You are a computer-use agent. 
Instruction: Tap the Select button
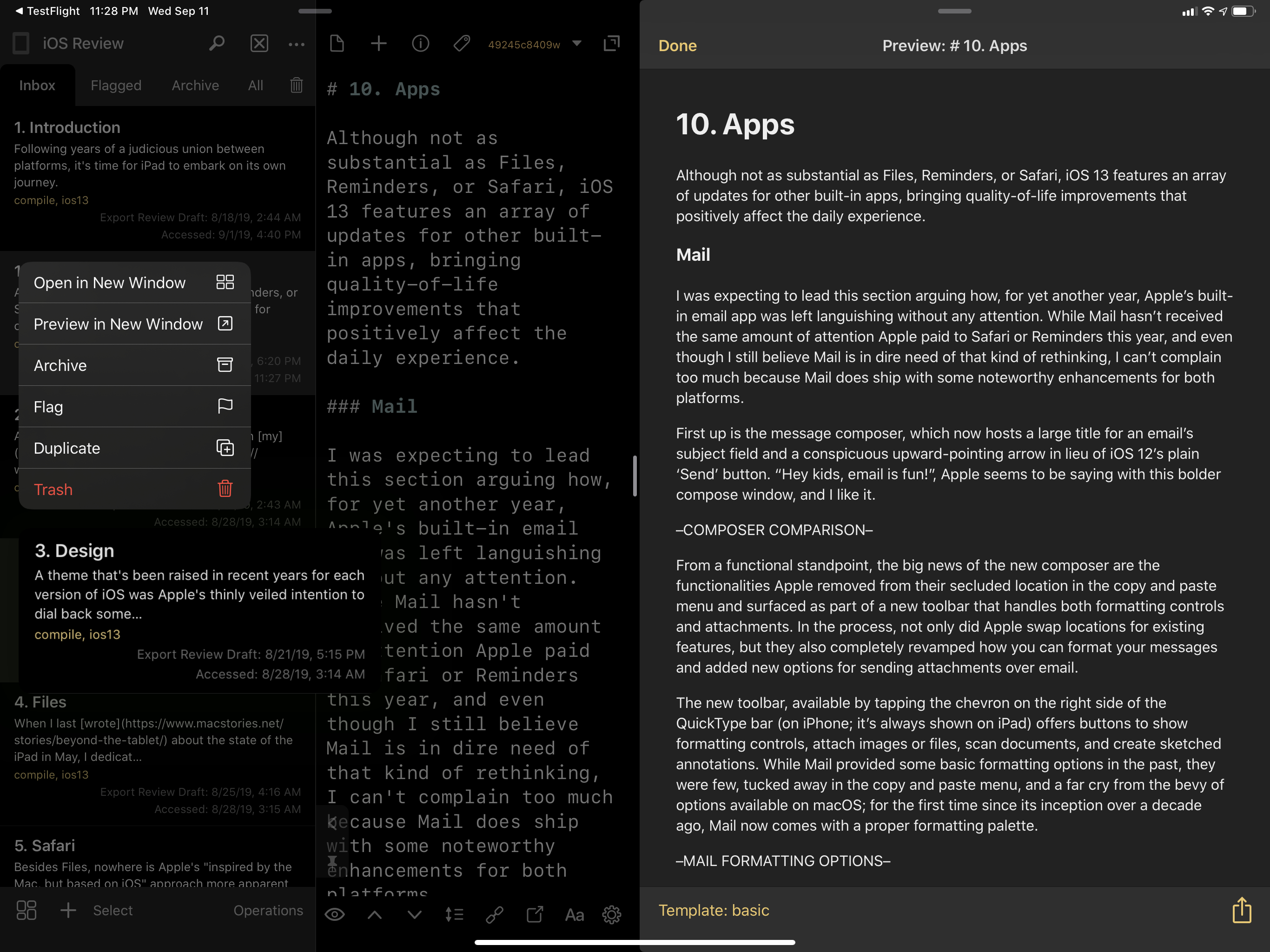point(112,911)
